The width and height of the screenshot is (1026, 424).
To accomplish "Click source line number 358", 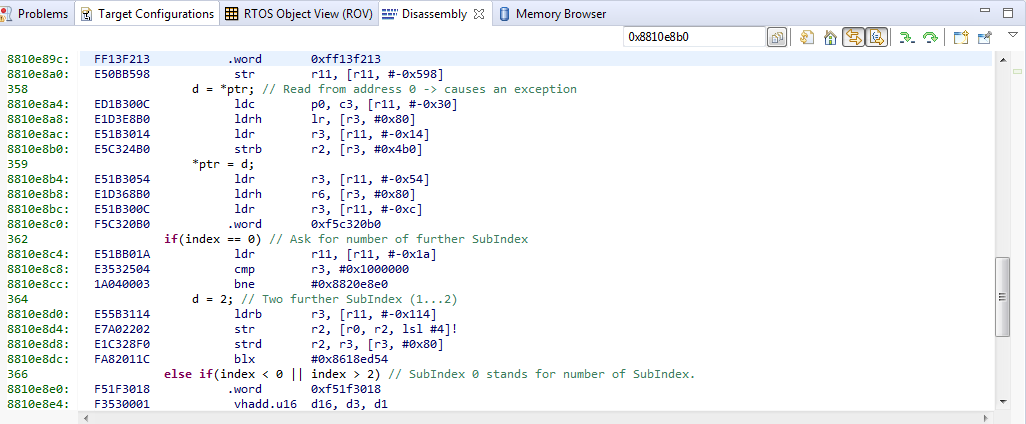I will pyautogui.click(x=17, y=89).
